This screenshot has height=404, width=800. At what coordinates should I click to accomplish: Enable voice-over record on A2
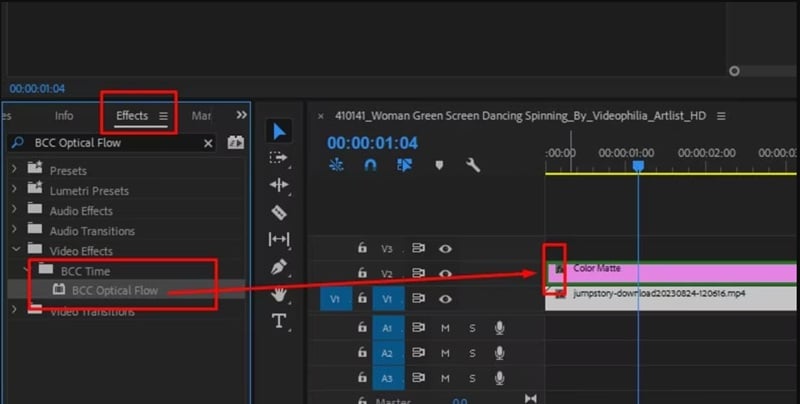click(x=499, y=352)
